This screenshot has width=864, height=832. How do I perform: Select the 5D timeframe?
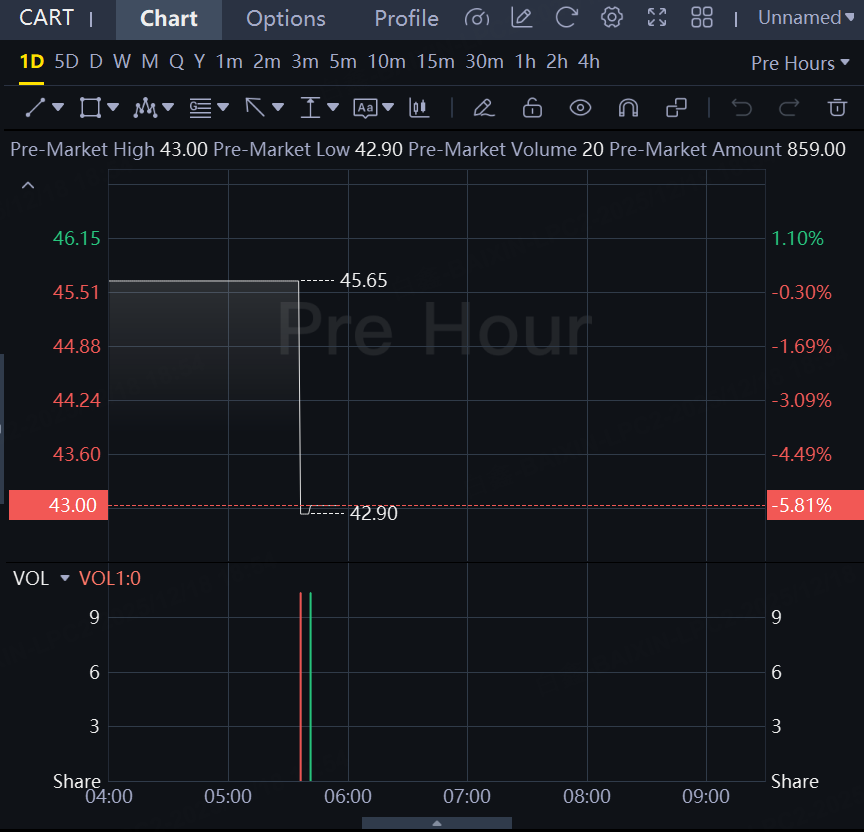click(67, 62)
